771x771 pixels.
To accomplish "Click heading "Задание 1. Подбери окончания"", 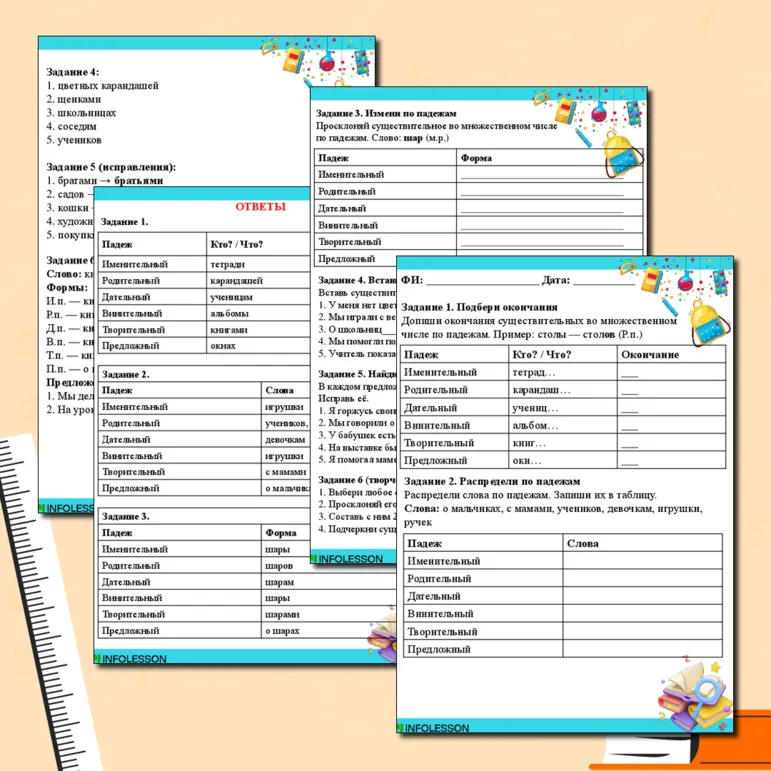I will coord(479,307).
